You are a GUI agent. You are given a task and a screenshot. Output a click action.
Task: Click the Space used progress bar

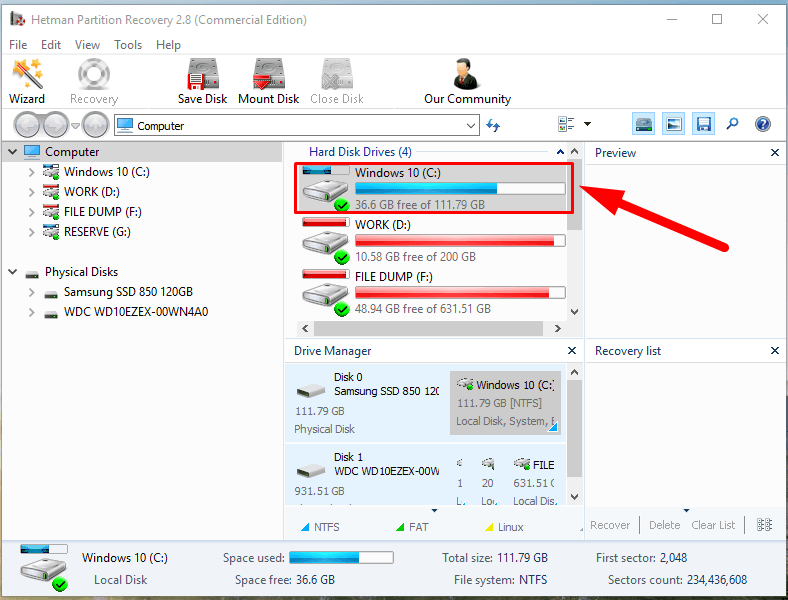pos(341,557)
